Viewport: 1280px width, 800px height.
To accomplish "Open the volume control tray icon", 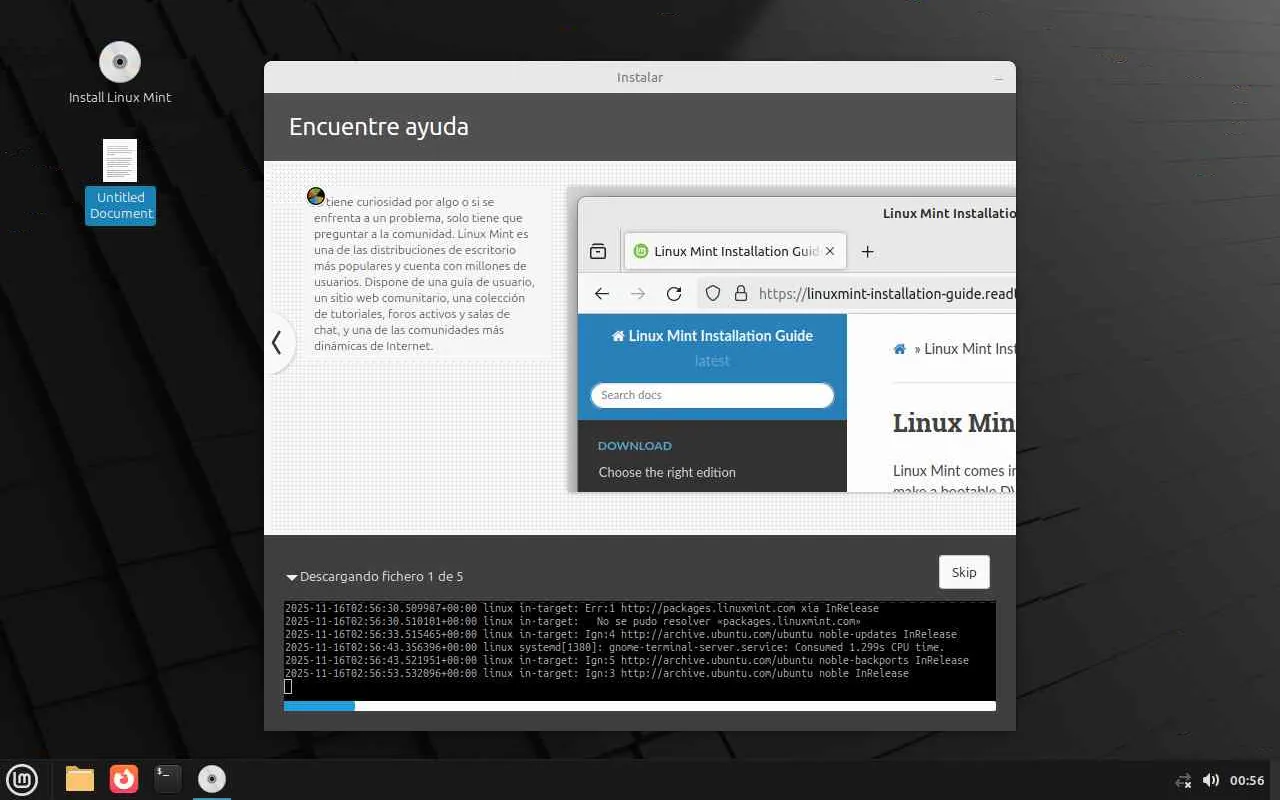I will tap(1210, 780).
